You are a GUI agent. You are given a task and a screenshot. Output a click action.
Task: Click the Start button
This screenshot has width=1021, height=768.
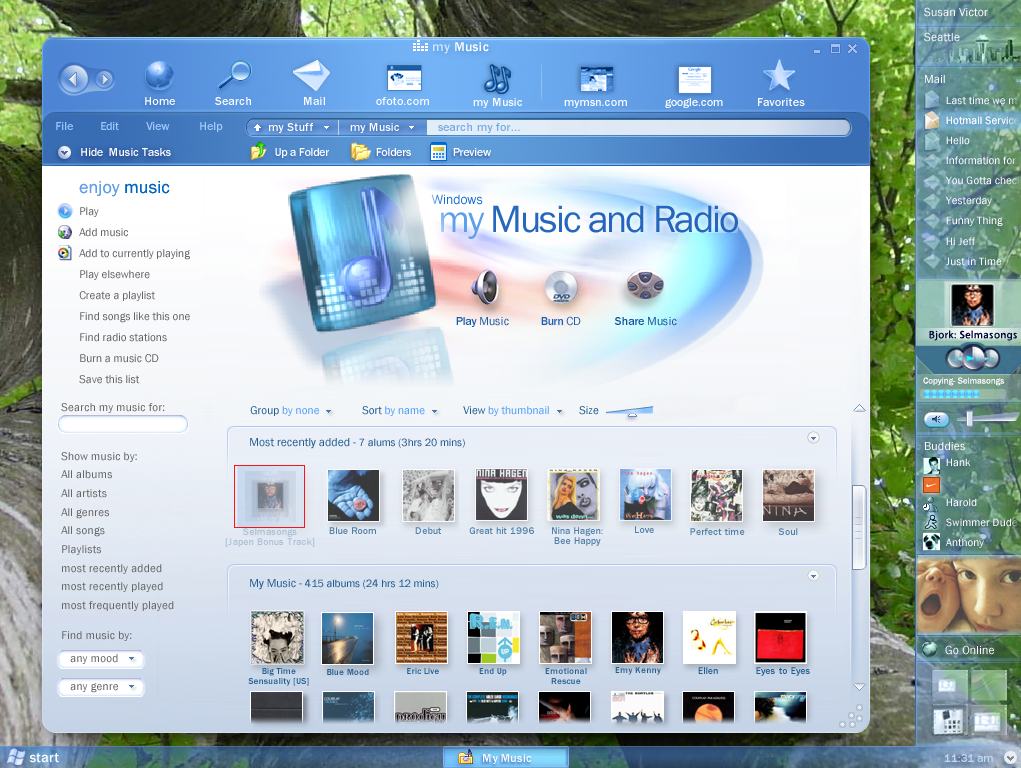click(x=33, y=758)
